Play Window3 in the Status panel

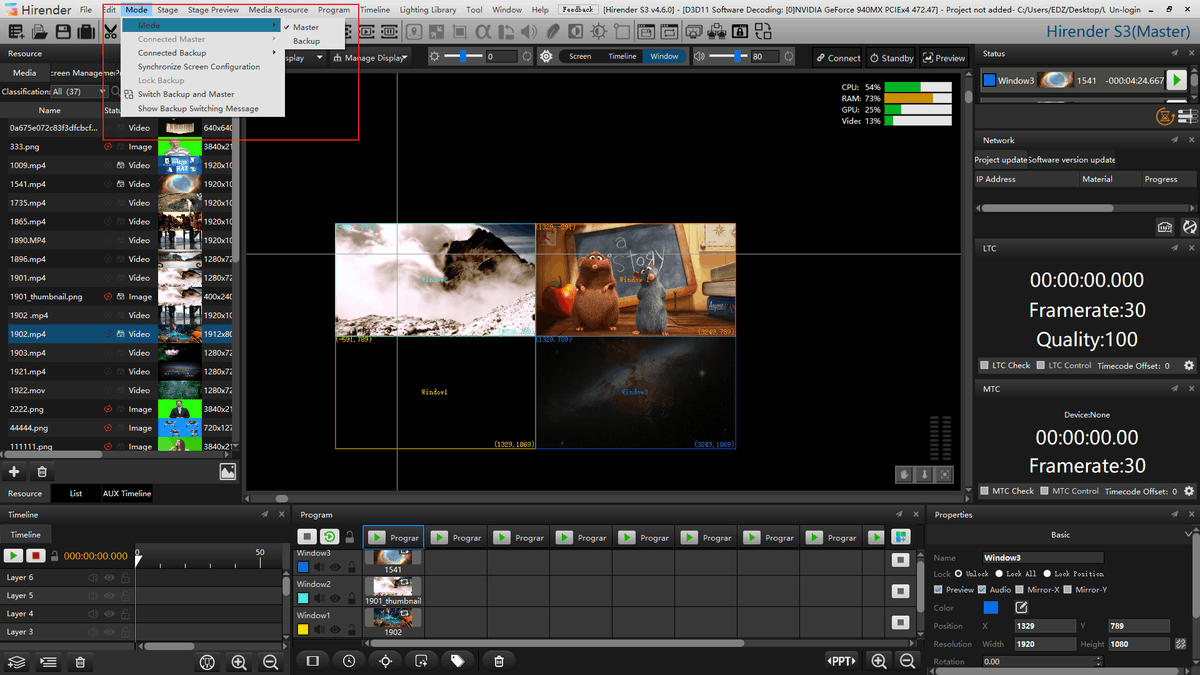[1177, 80]
